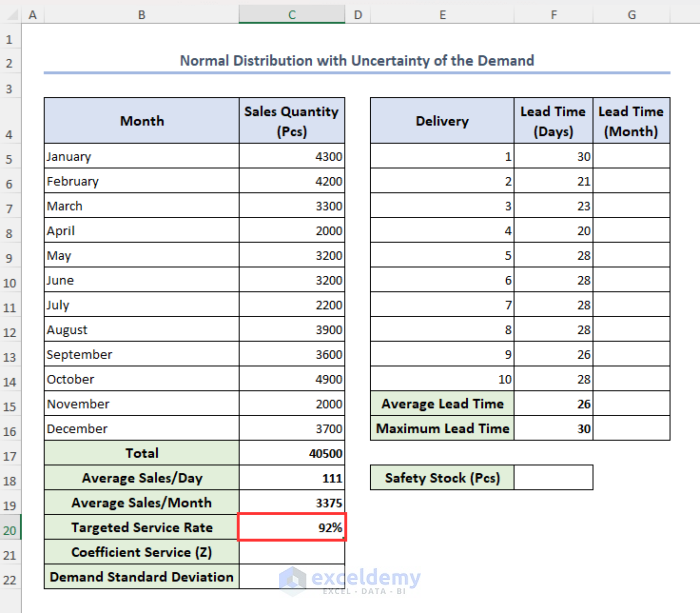
Task: Click the Normal Distribution title cell
Action: (x=357, y=61)
